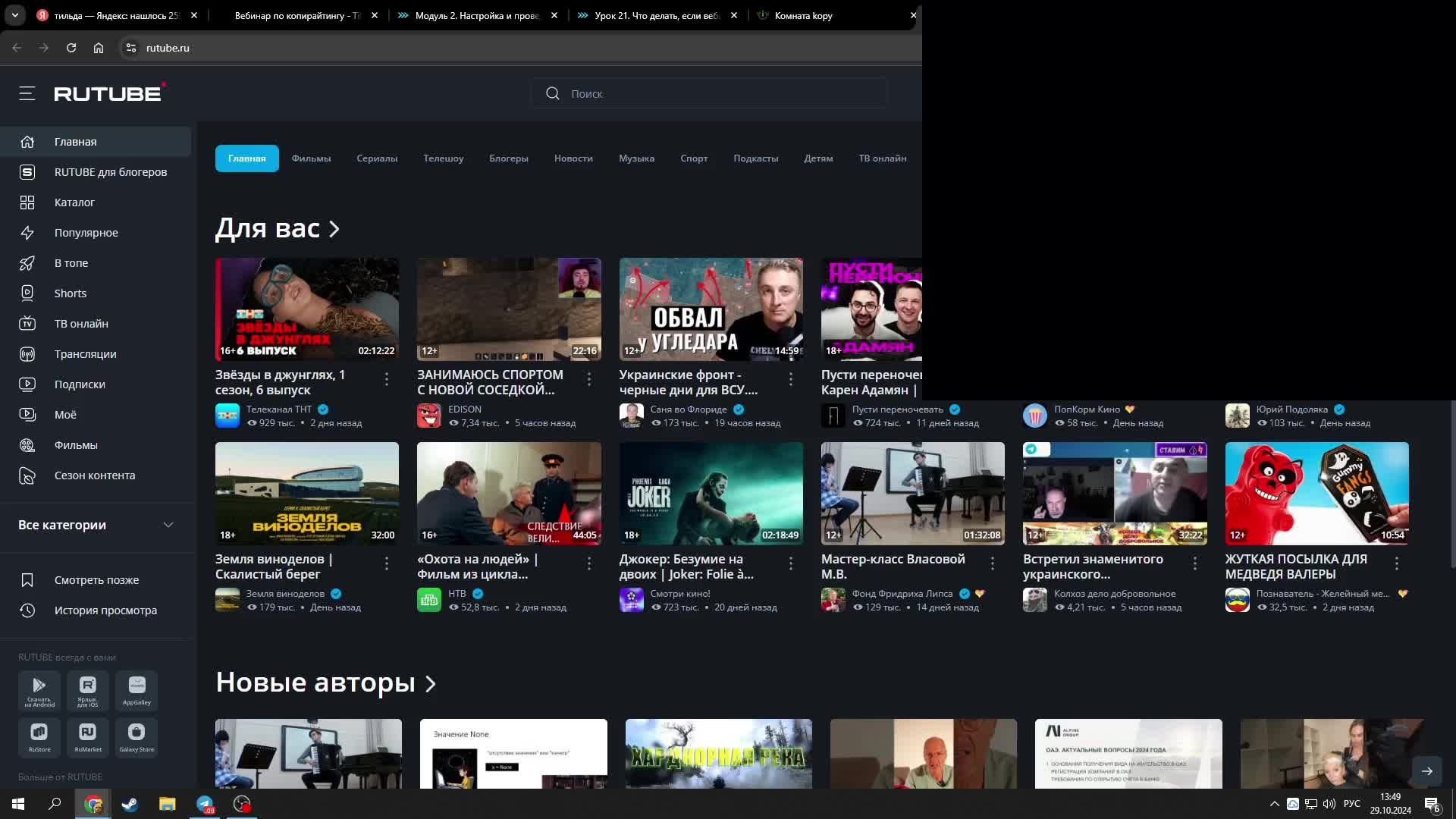This screenshot has height=819, width=1456.
Task: Open the Джокер: Безумие на двоих thumbnail
Action: 711,493
